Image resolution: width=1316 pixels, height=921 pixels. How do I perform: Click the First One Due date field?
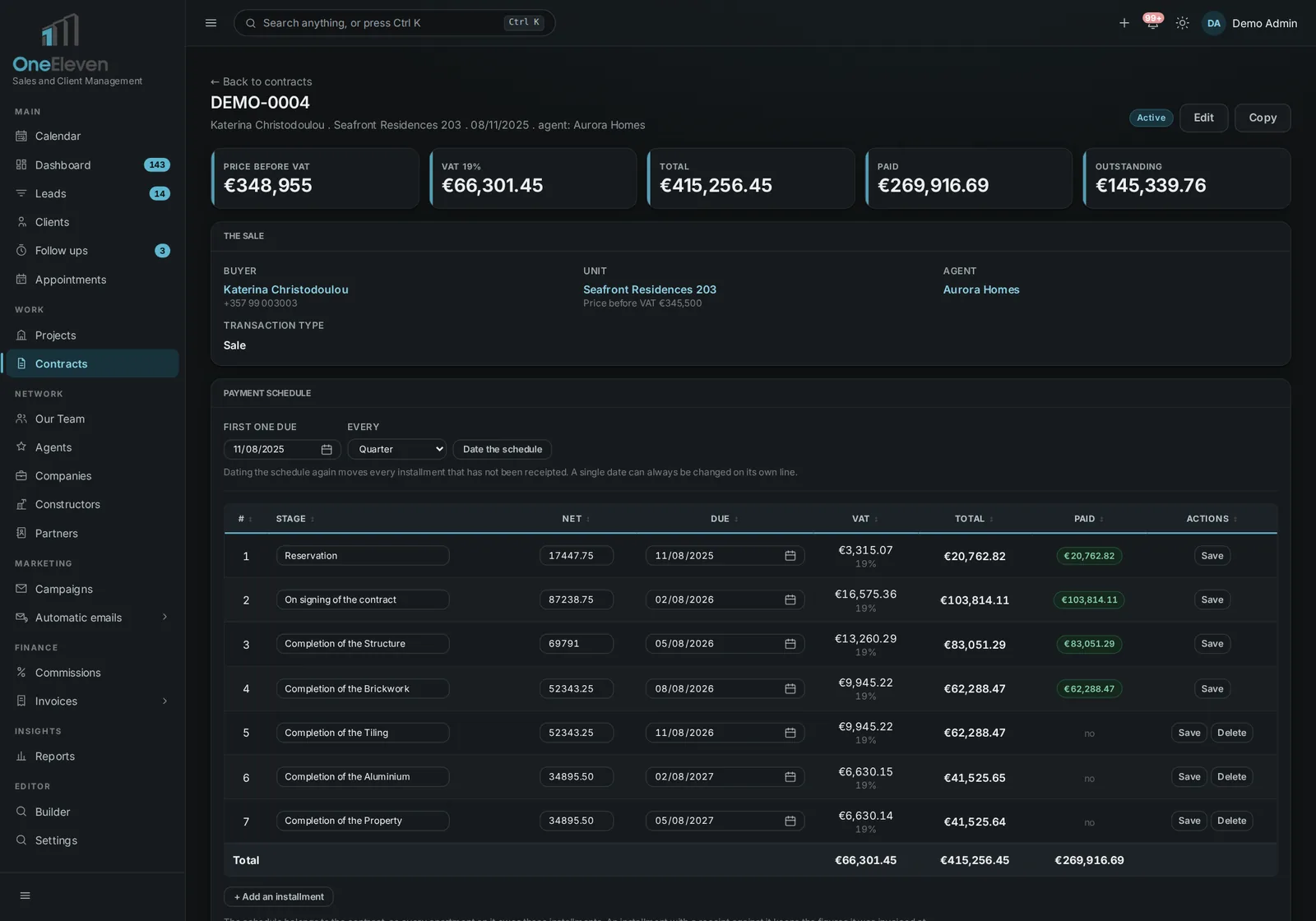click(x=282, y=450)
